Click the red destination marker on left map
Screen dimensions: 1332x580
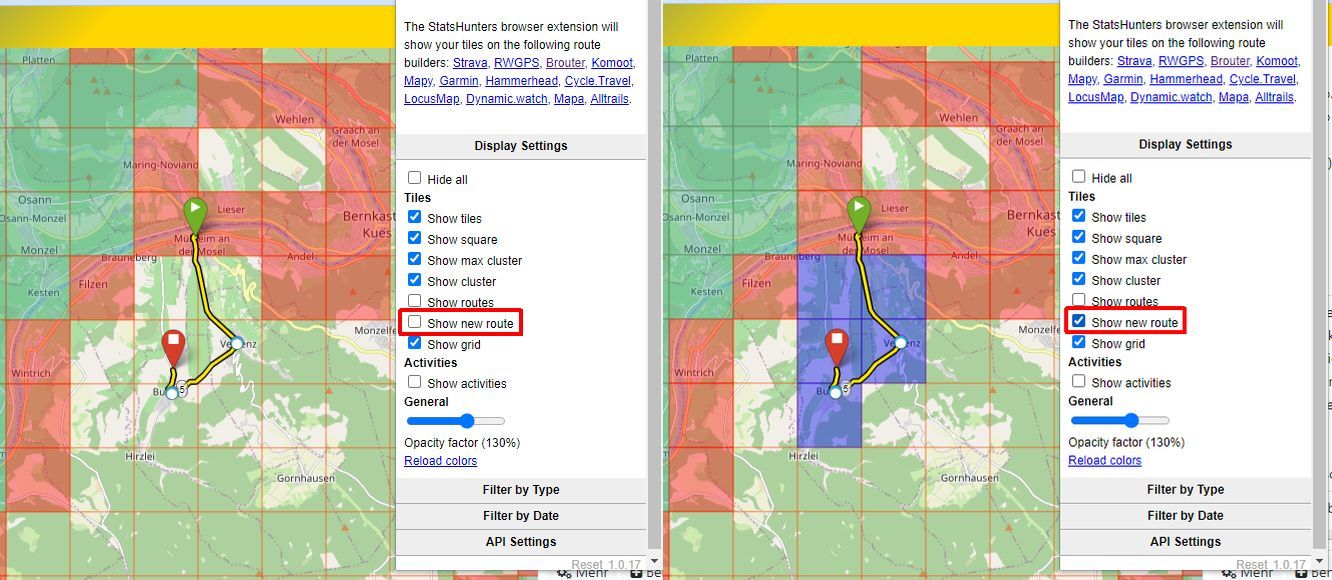(x=174, y=346)
